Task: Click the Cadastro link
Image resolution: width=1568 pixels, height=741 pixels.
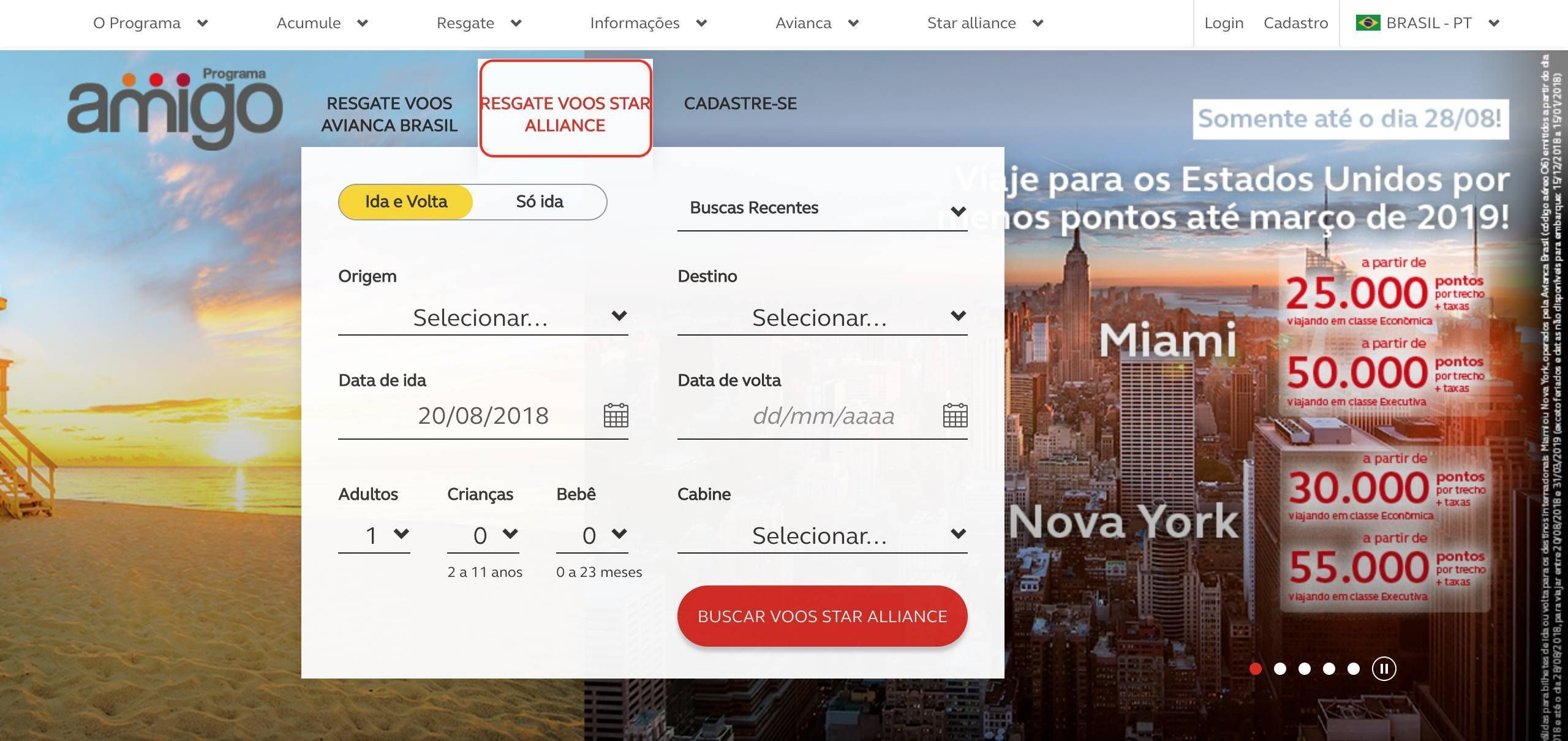Action: 1296,23
